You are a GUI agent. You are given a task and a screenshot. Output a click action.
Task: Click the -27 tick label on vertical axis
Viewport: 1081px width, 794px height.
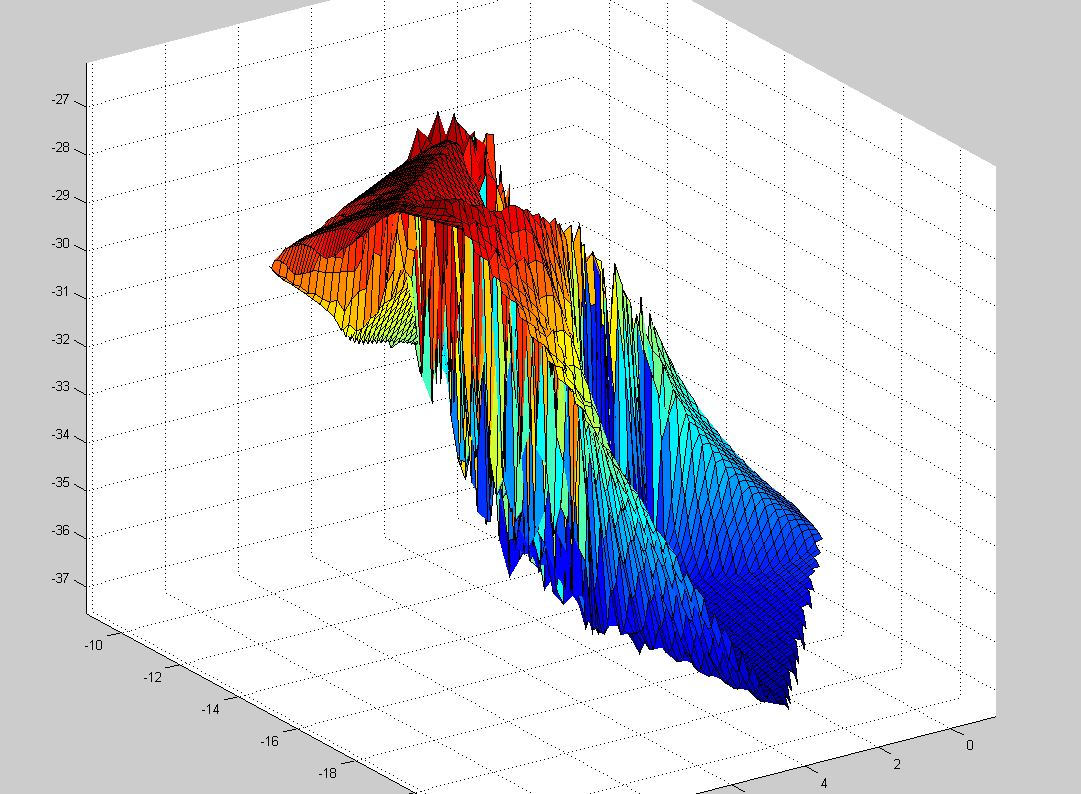pos(62,100)
